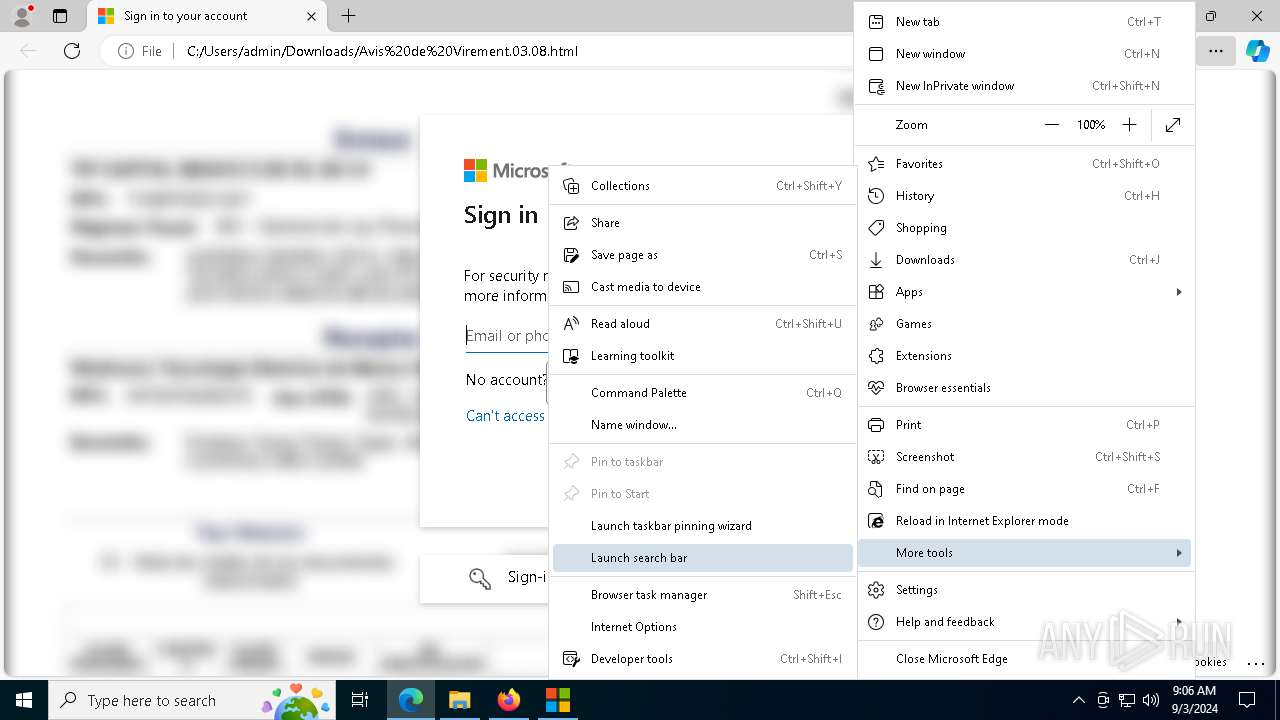Open Collections from More tools submenu
Viewport: 1280px width, 720px height.
(703, 186)
